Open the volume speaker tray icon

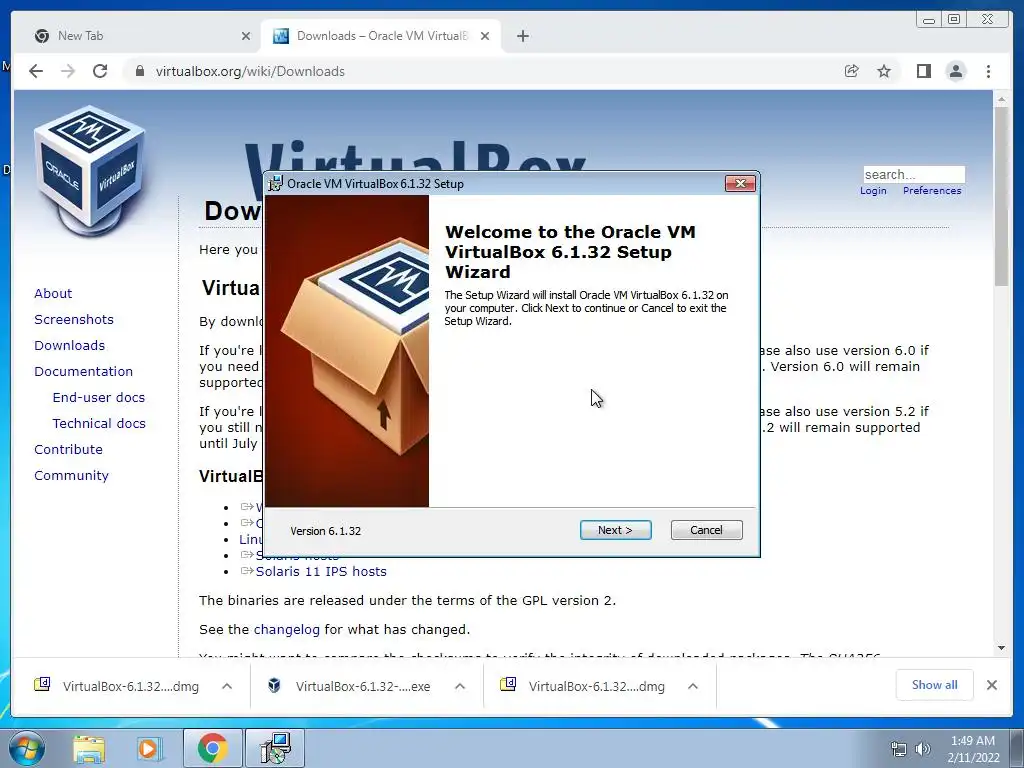922,750
